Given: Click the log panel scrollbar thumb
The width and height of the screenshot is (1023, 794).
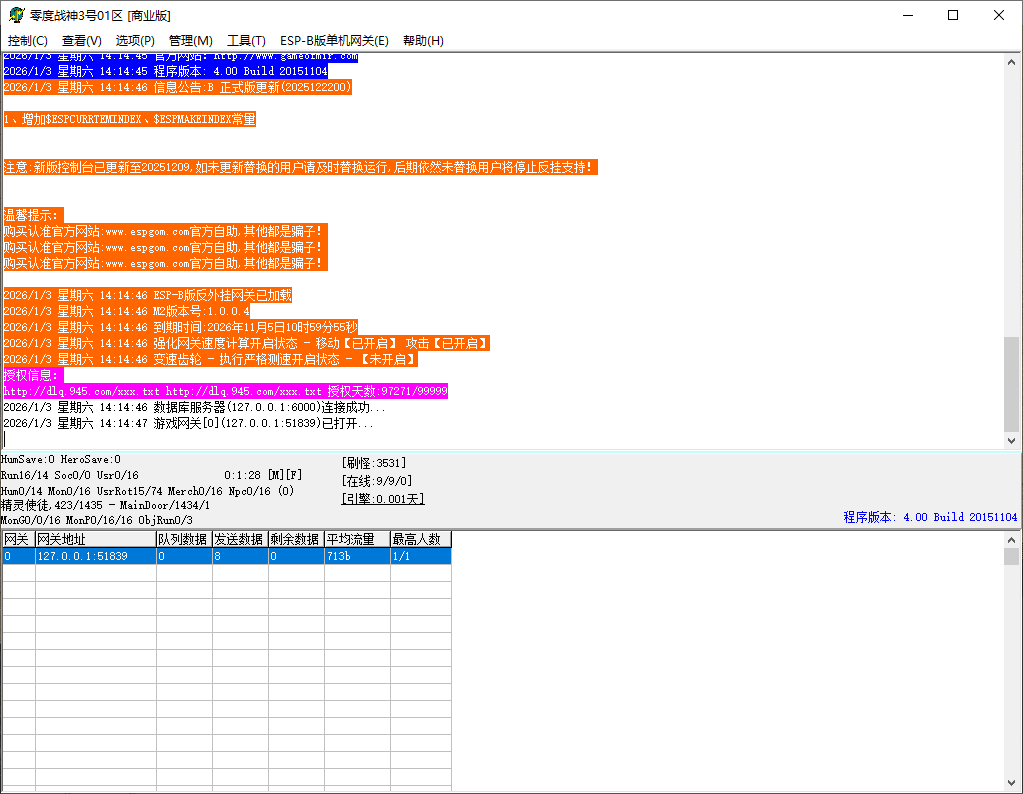Looking at the screenshot, I should (x=1012, y=384).
